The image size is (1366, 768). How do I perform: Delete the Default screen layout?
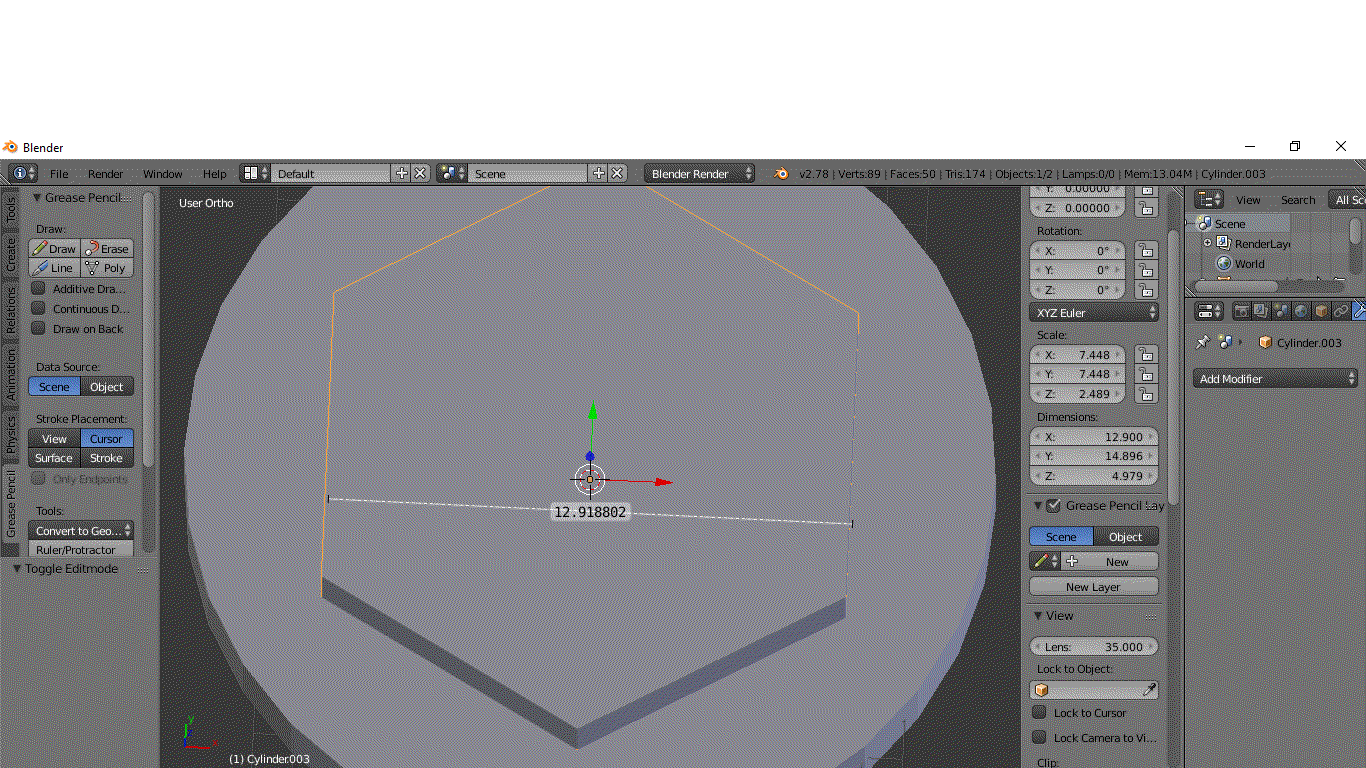[x=420, y=173]
